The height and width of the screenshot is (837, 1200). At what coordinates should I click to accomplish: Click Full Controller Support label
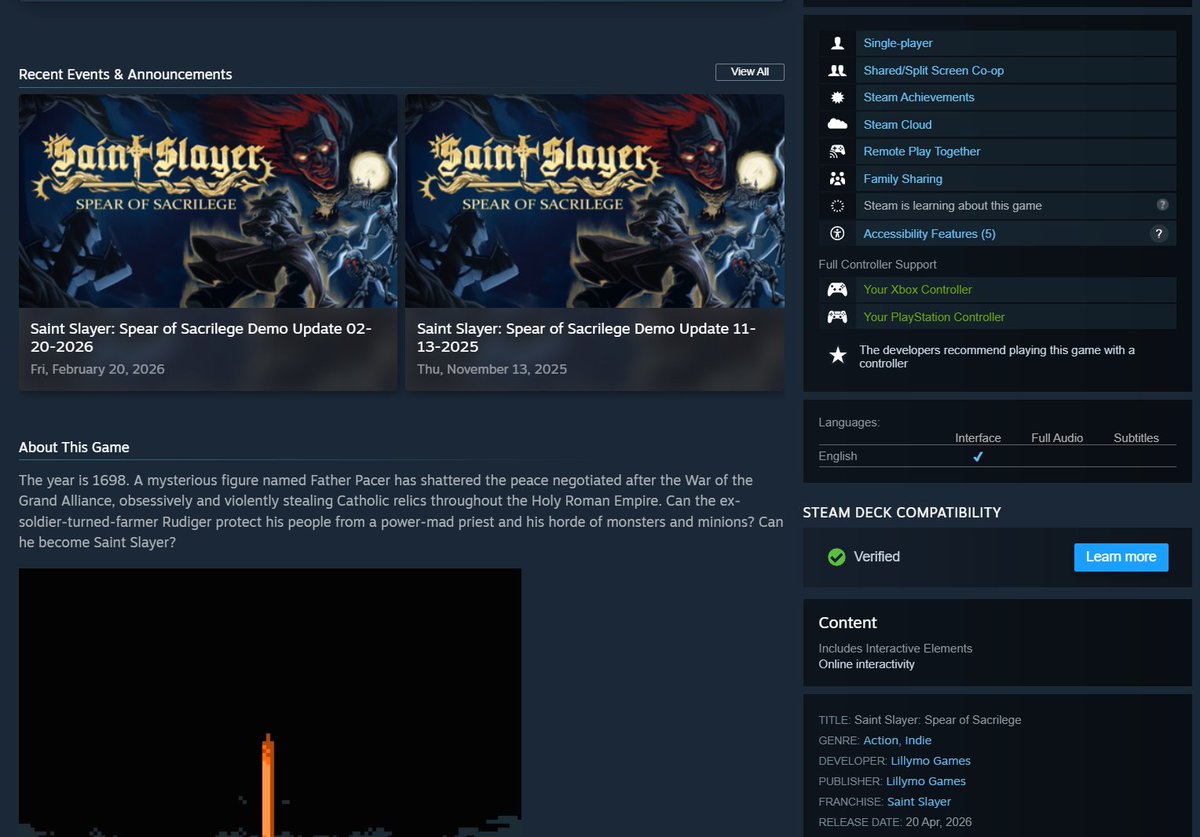878,264
